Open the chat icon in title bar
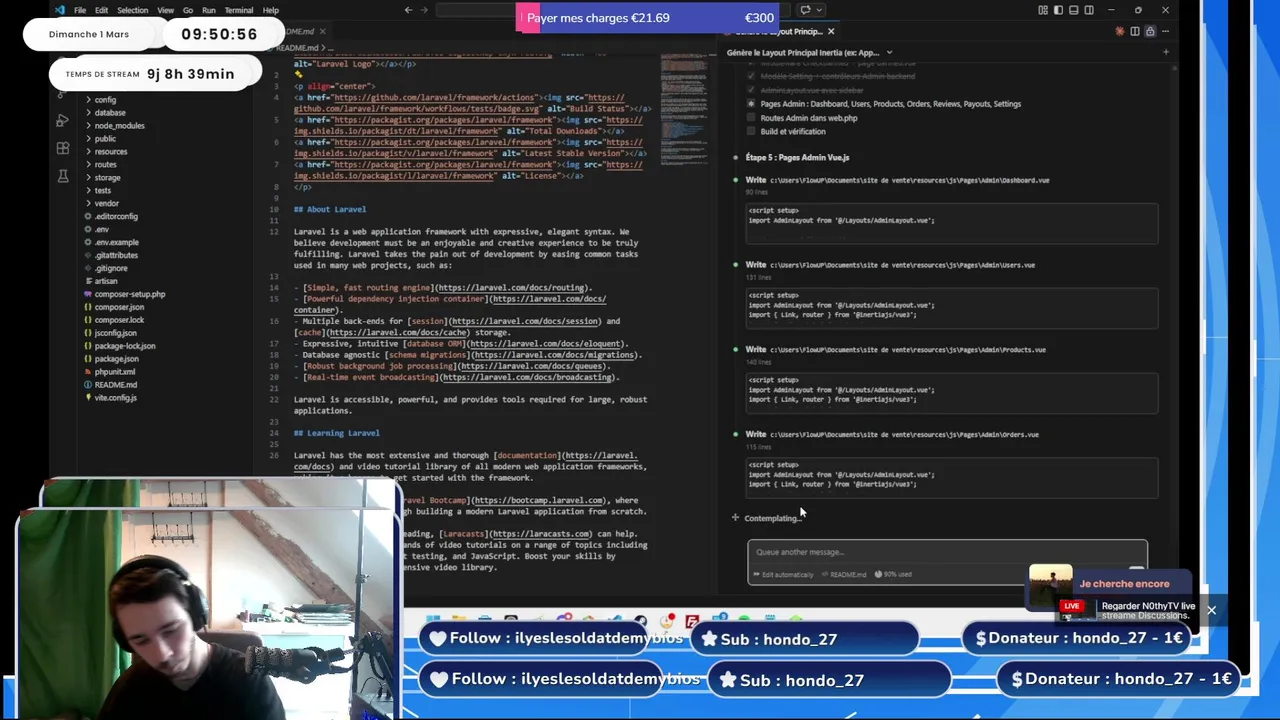 coord(805,10)
